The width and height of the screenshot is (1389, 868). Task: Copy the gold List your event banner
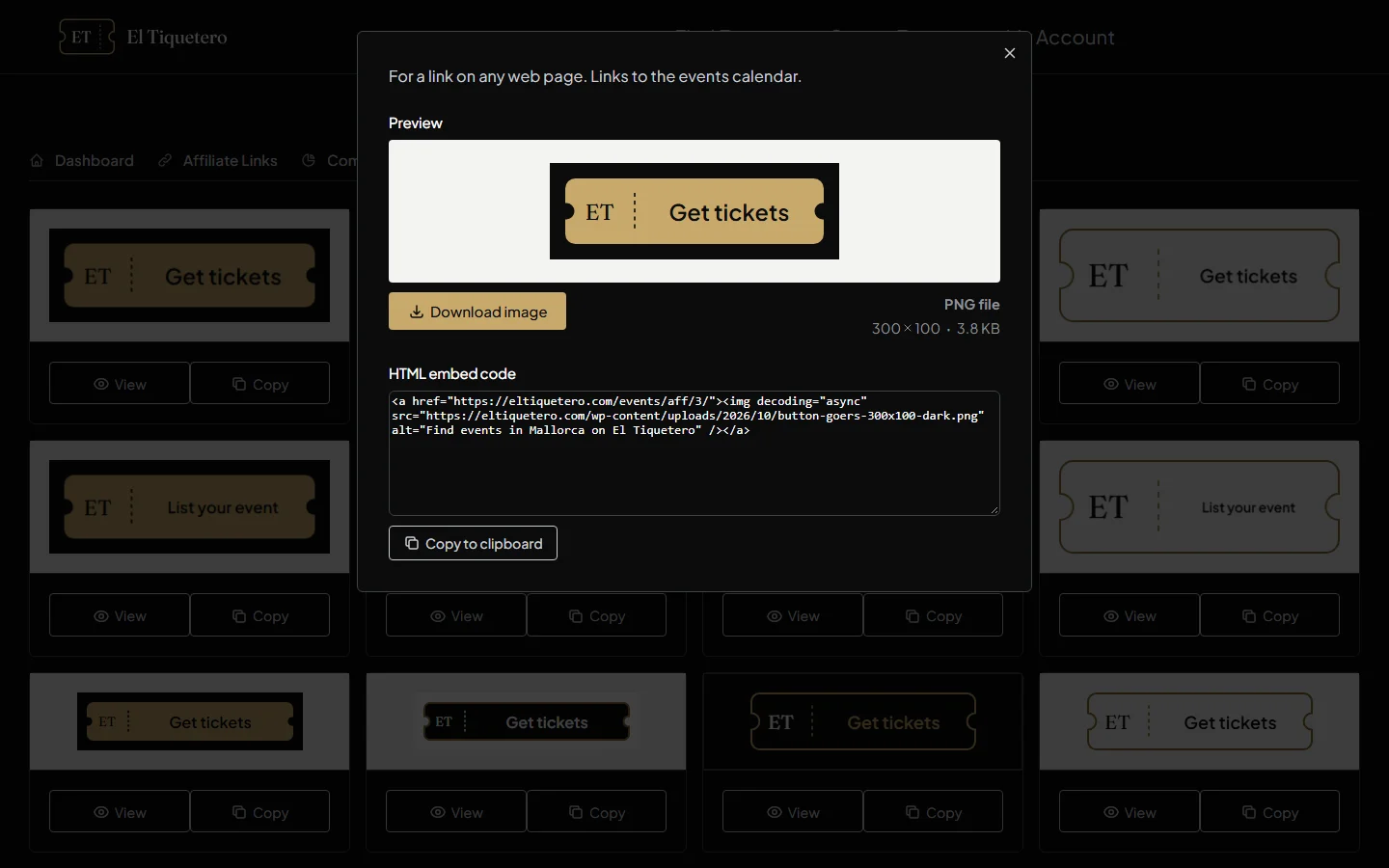coord(260,615)
